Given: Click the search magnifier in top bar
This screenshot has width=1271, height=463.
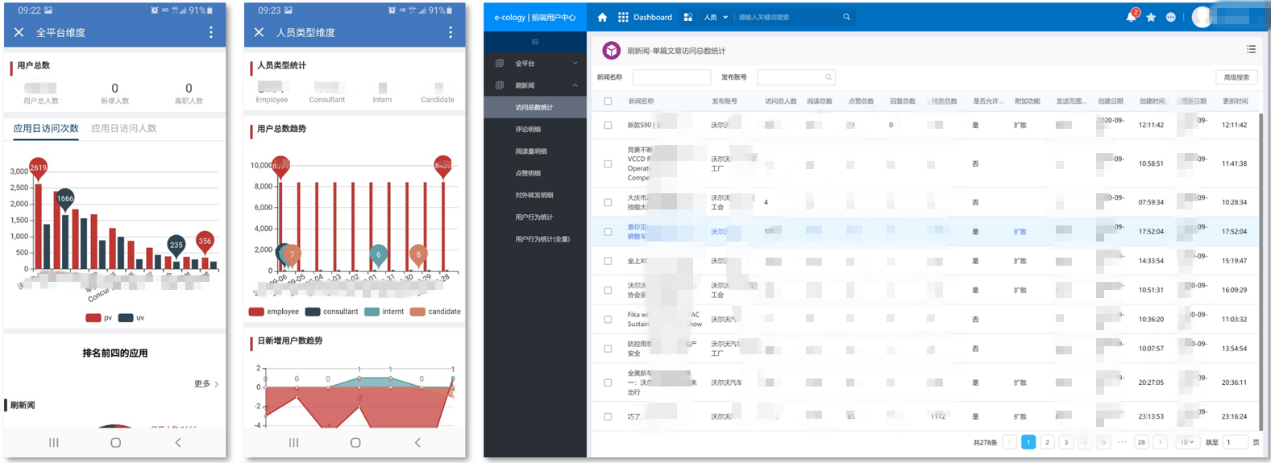Looking at the screenshot, I should point(846,17).
